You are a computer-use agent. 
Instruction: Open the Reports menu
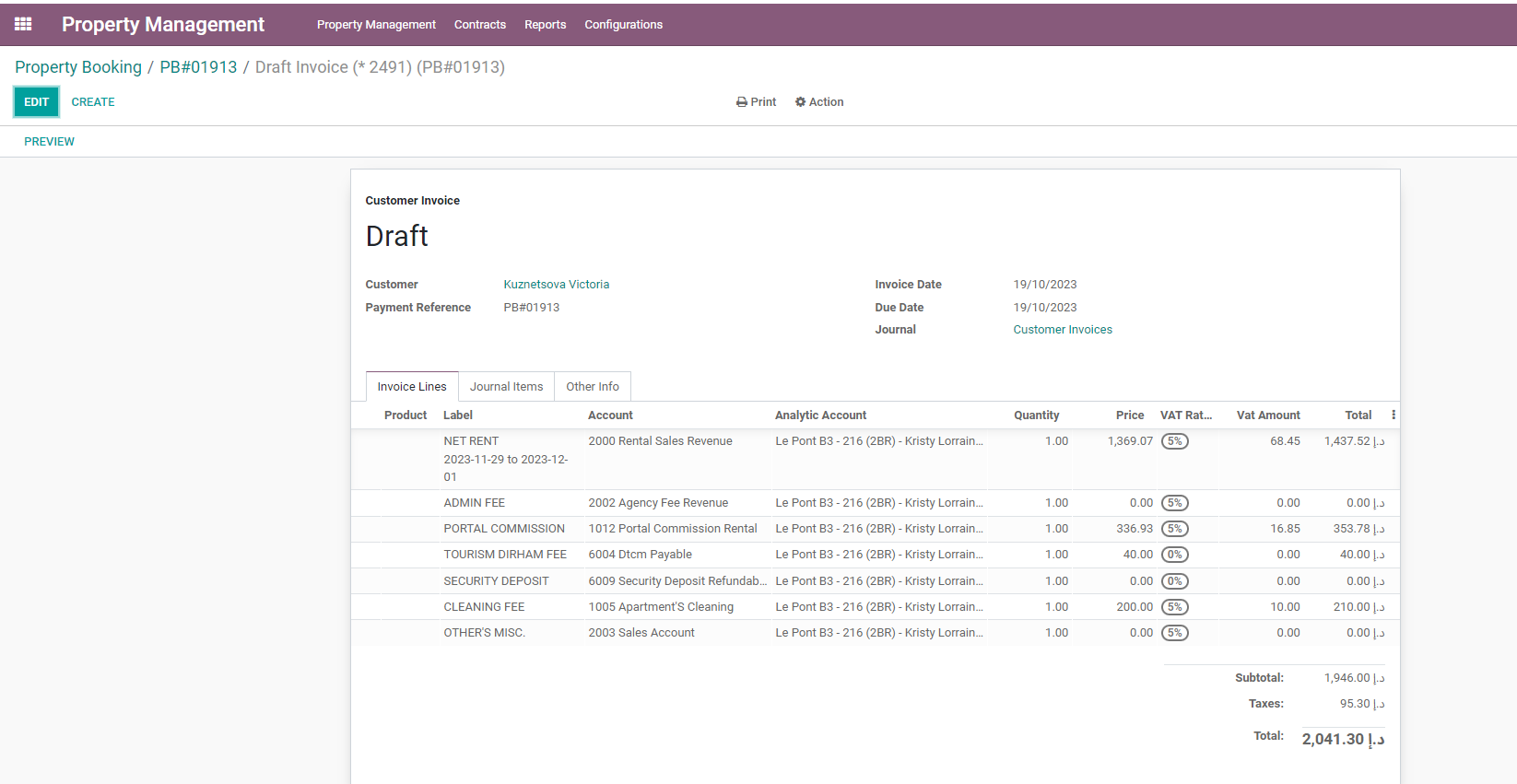click(x=546, y=25)
